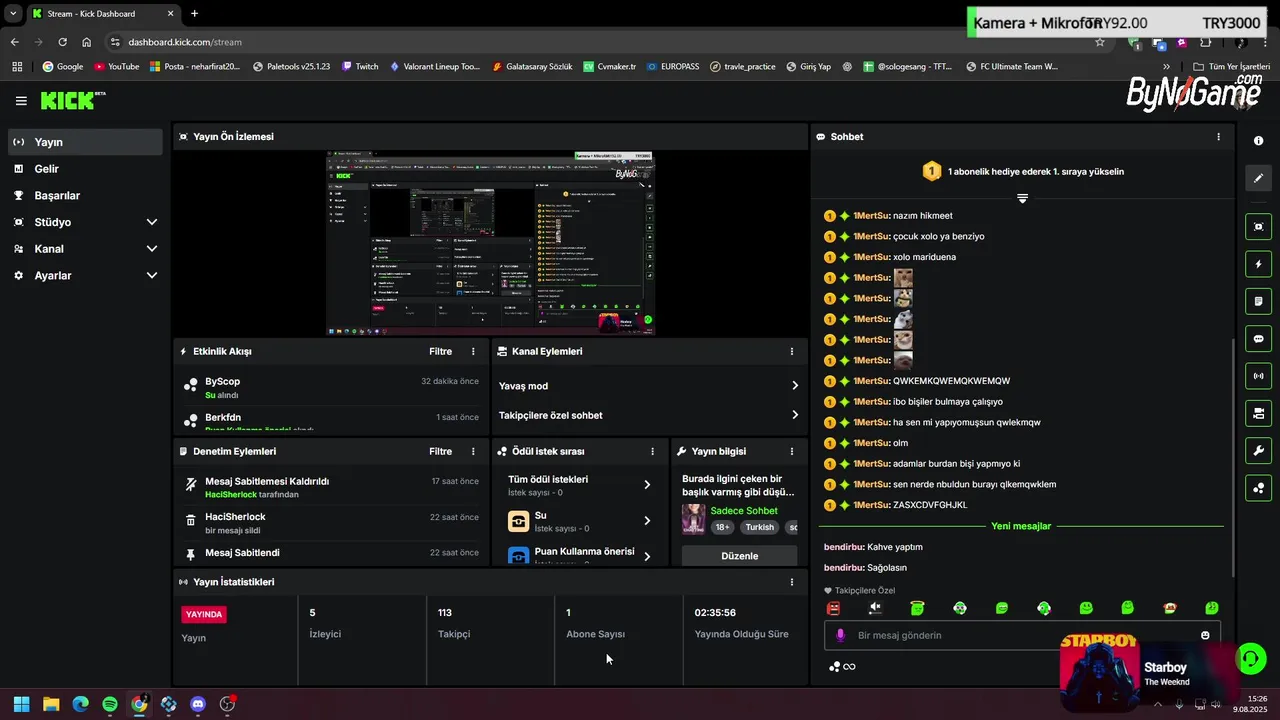Toggle the lightning activity feed panel icon
Image resolution: width=1280 pixels, height=720 pixels.
[1259, 265]
